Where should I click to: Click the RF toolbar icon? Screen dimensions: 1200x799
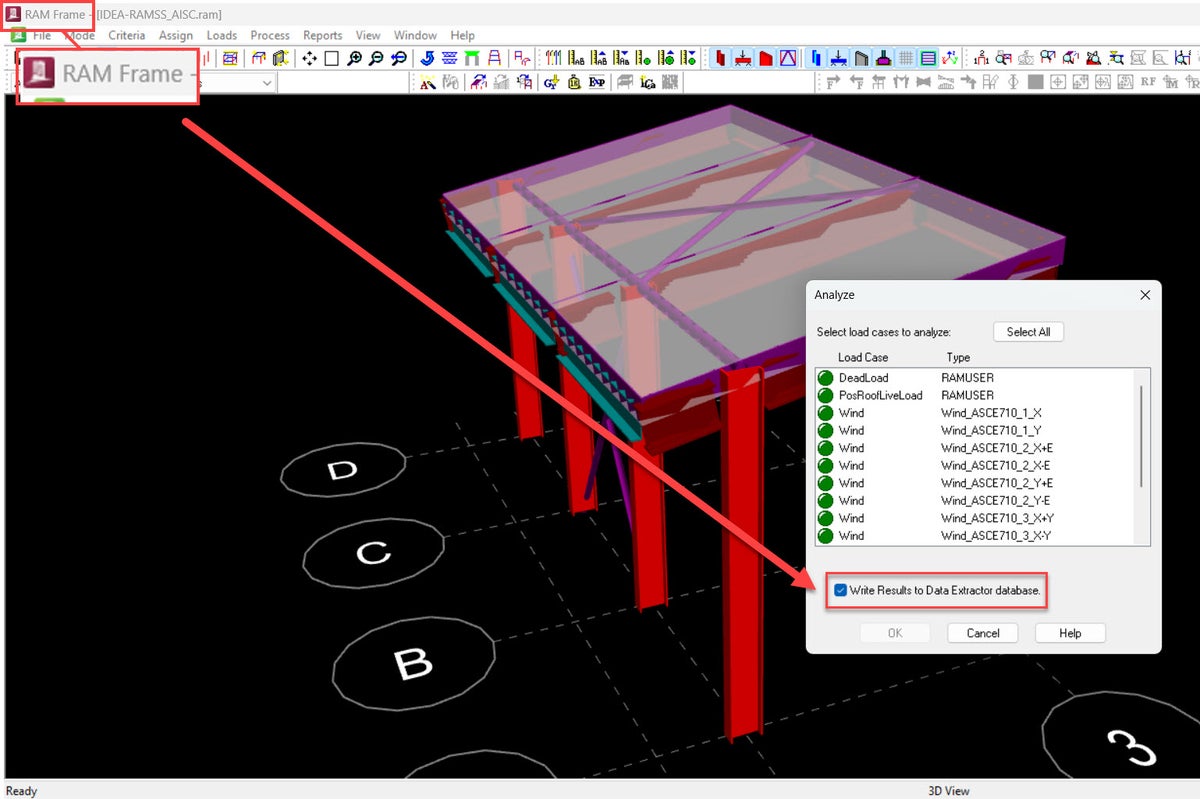(1147, 81)
